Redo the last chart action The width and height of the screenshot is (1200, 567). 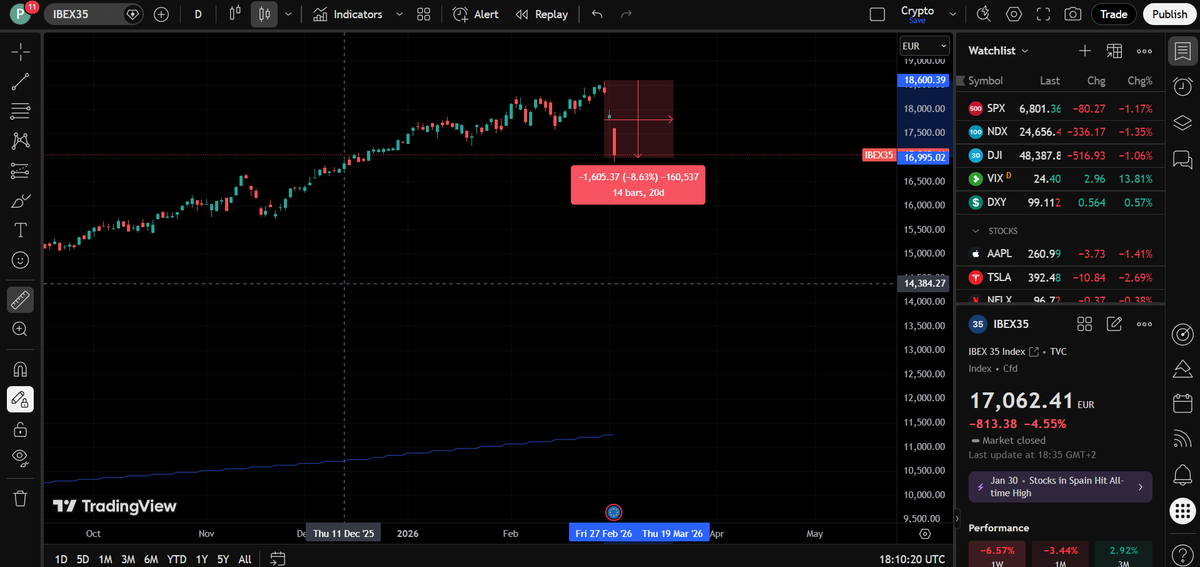tap(626, 14)
